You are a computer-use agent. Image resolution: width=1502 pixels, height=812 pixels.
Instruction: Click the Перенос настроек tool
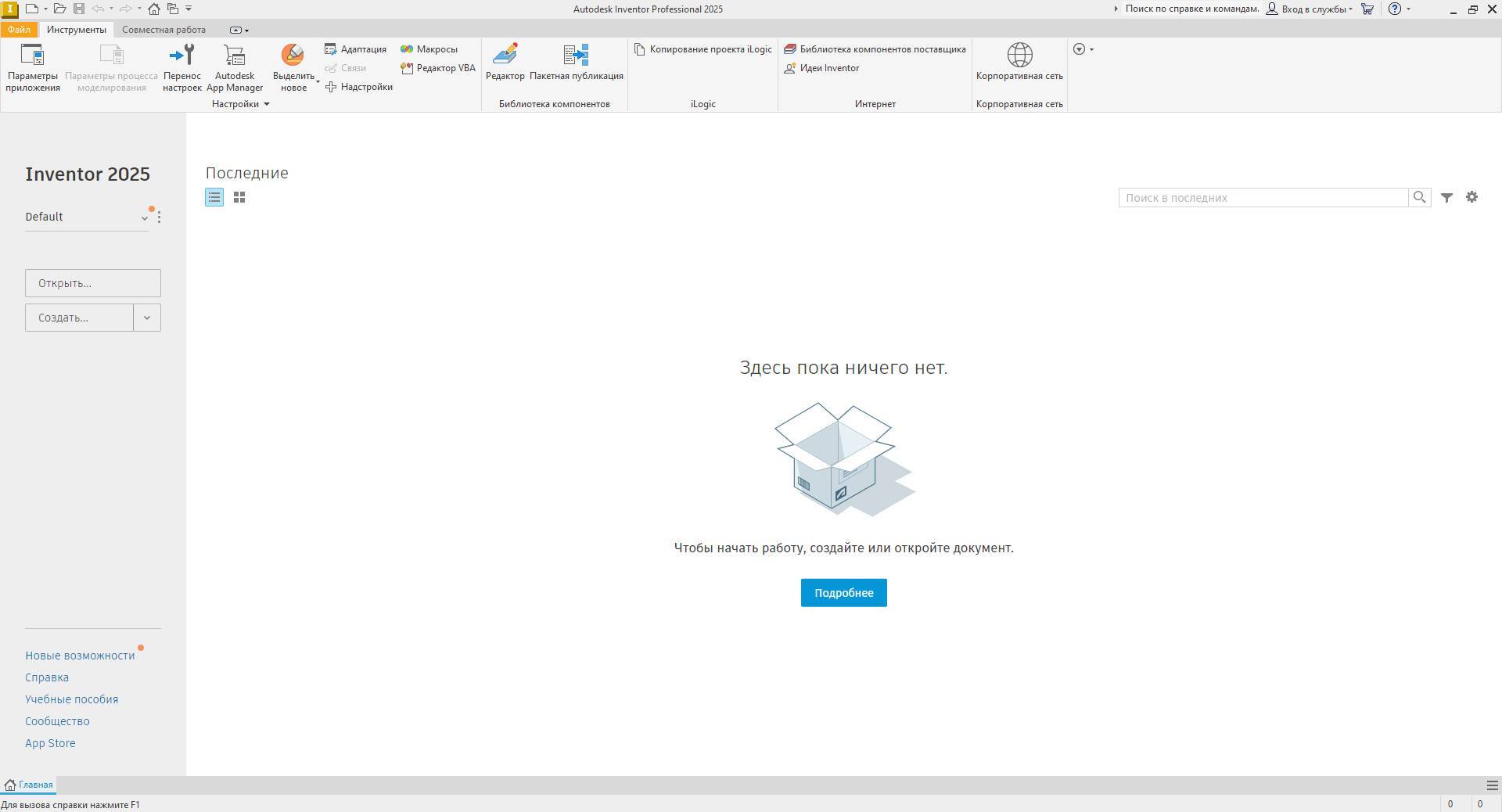tap(181, 66)
